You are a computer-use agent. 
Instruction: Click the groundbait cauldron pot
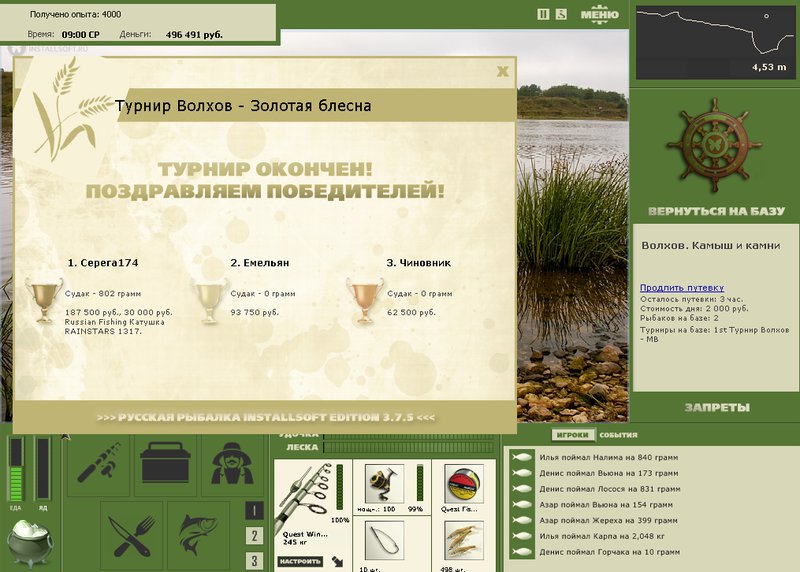pyautogui.click(x=30, y=543)
